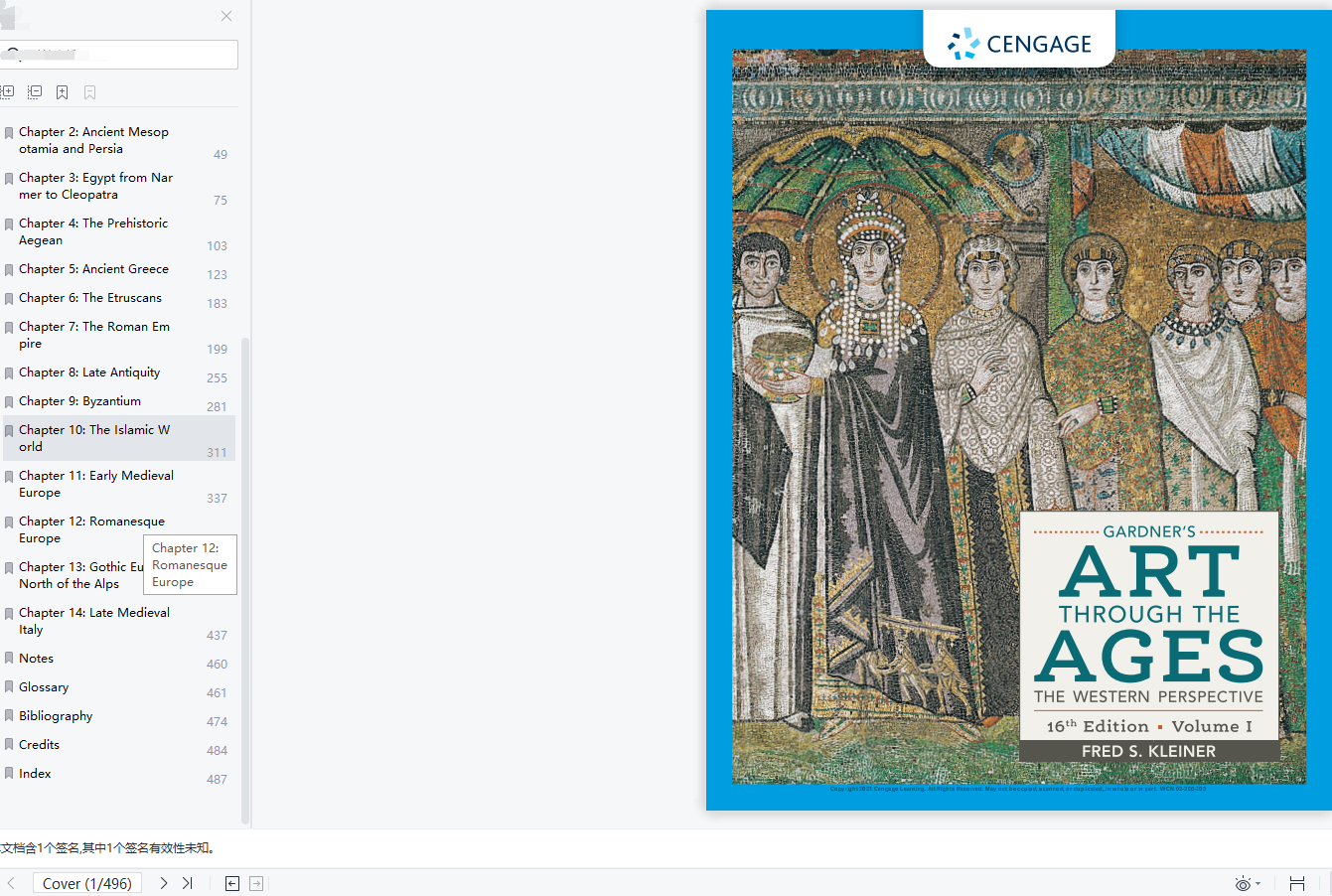The image size is (1332, 896).
Task: Jump to last page icon
Action: (x=187, y=883)
